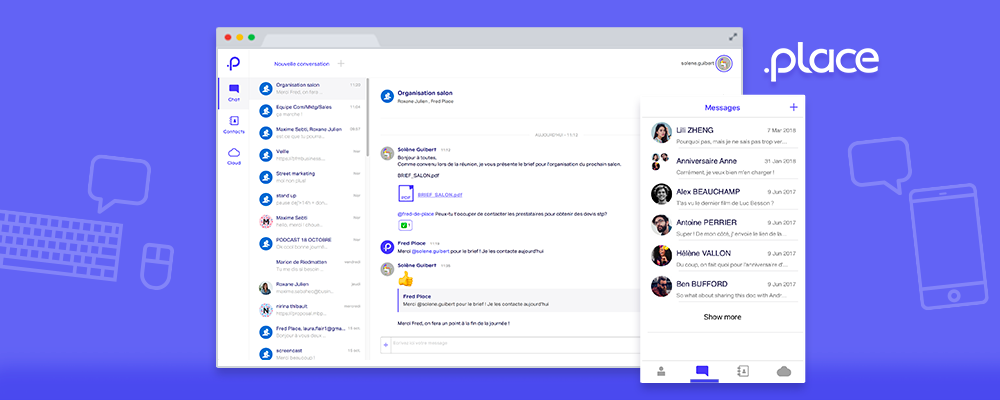Click the cloud tab in the mobile bottom bar
Viewport: 1000px width, 400px height.
point(784,371)
